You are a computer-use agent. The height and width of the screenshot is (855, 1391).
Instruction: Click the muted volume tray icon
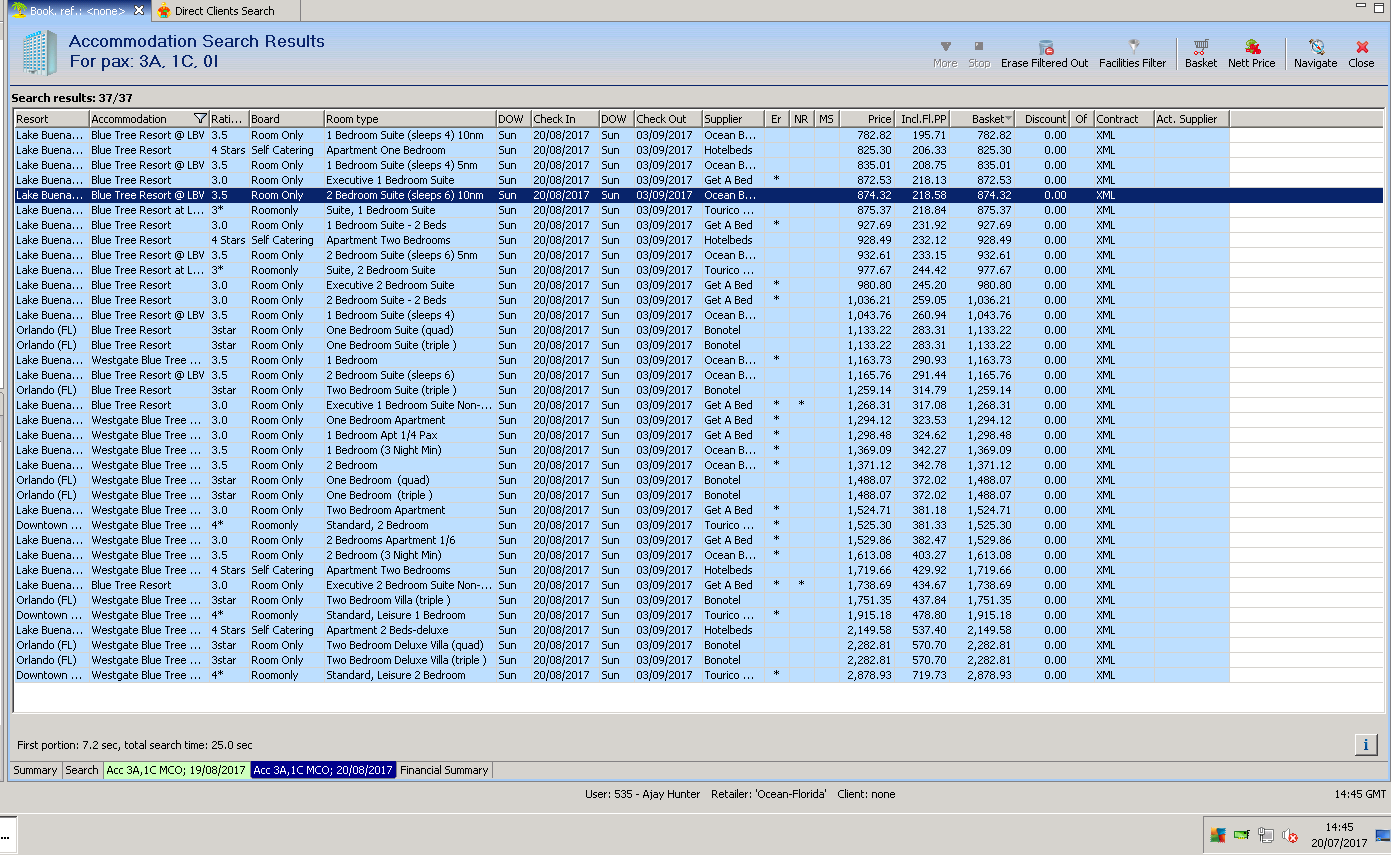click(1290, 835)
